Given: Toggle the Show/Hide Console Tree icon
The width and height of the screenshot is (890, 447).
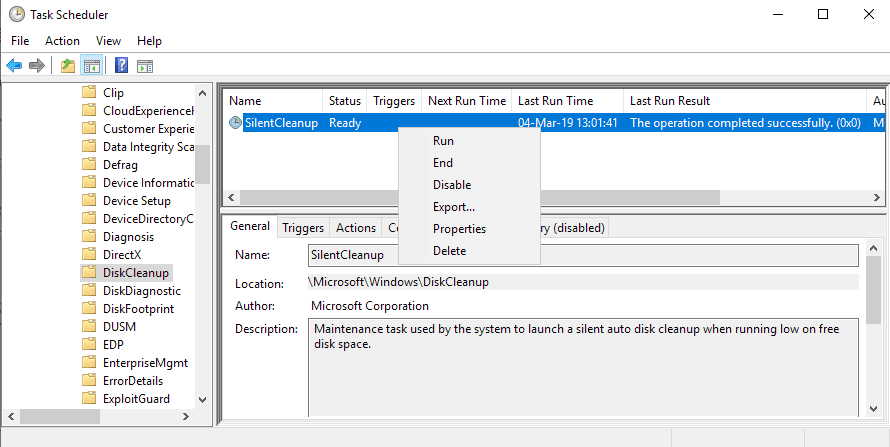Looking at the screenshot, I should tap(91, 66).
